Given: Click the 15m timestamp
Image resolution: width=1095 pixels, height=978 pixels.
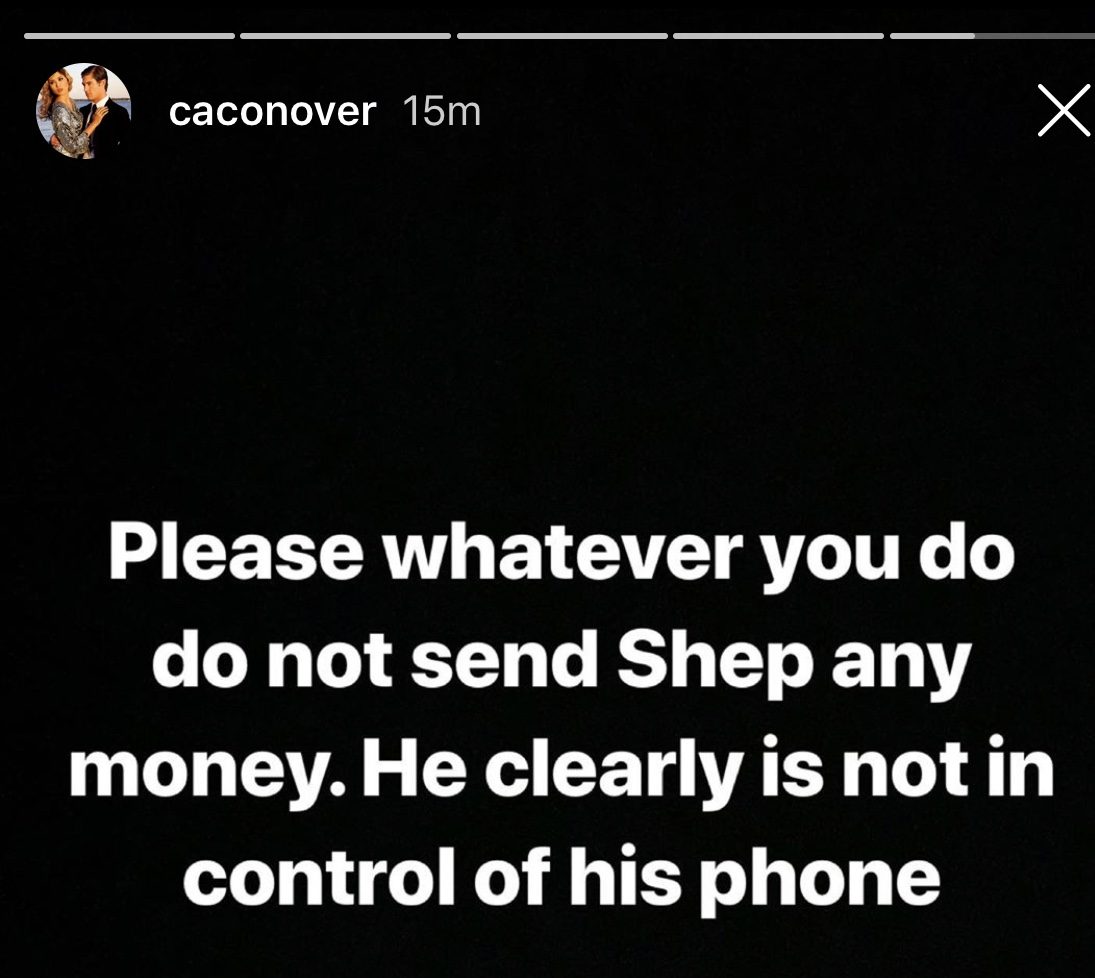Looking at the screenshot, I should click(442, 111).
